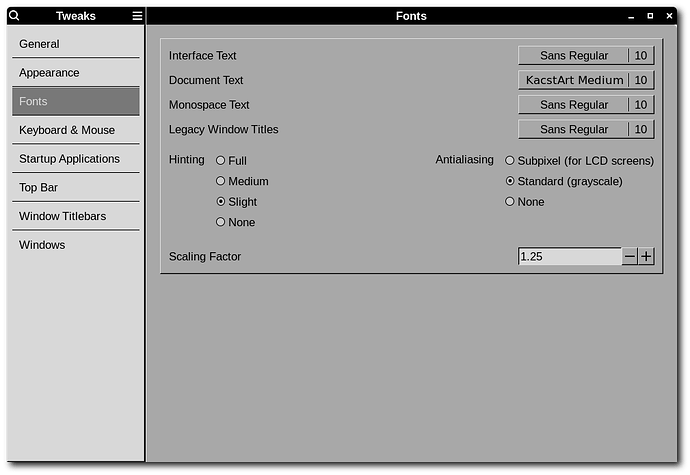The image size is (690, 475).
Task: Open the hamburger menu in Tweaks header
Action: (x=137, y=16)
